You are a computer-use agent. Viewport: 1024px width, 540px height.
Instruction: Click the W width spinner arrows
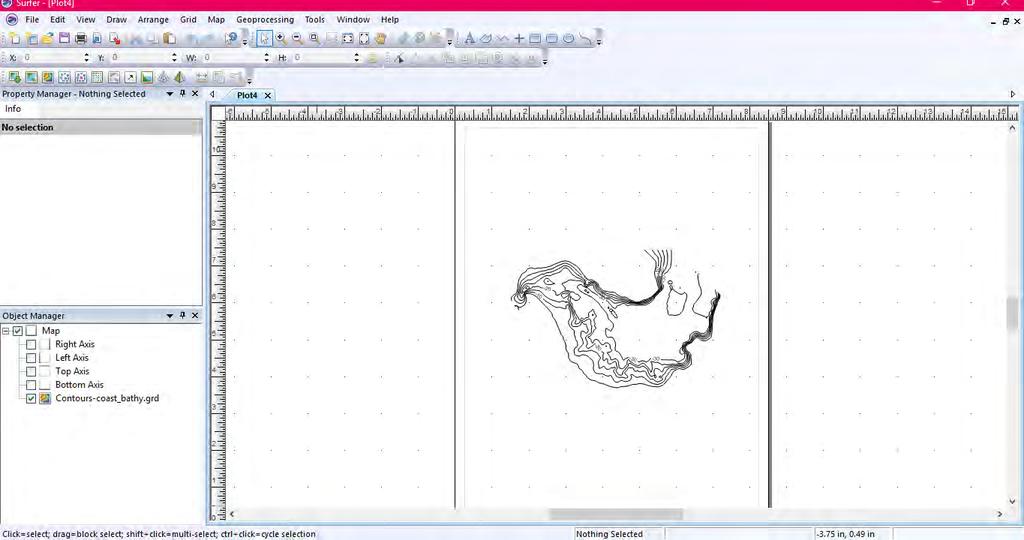(266, 58)
